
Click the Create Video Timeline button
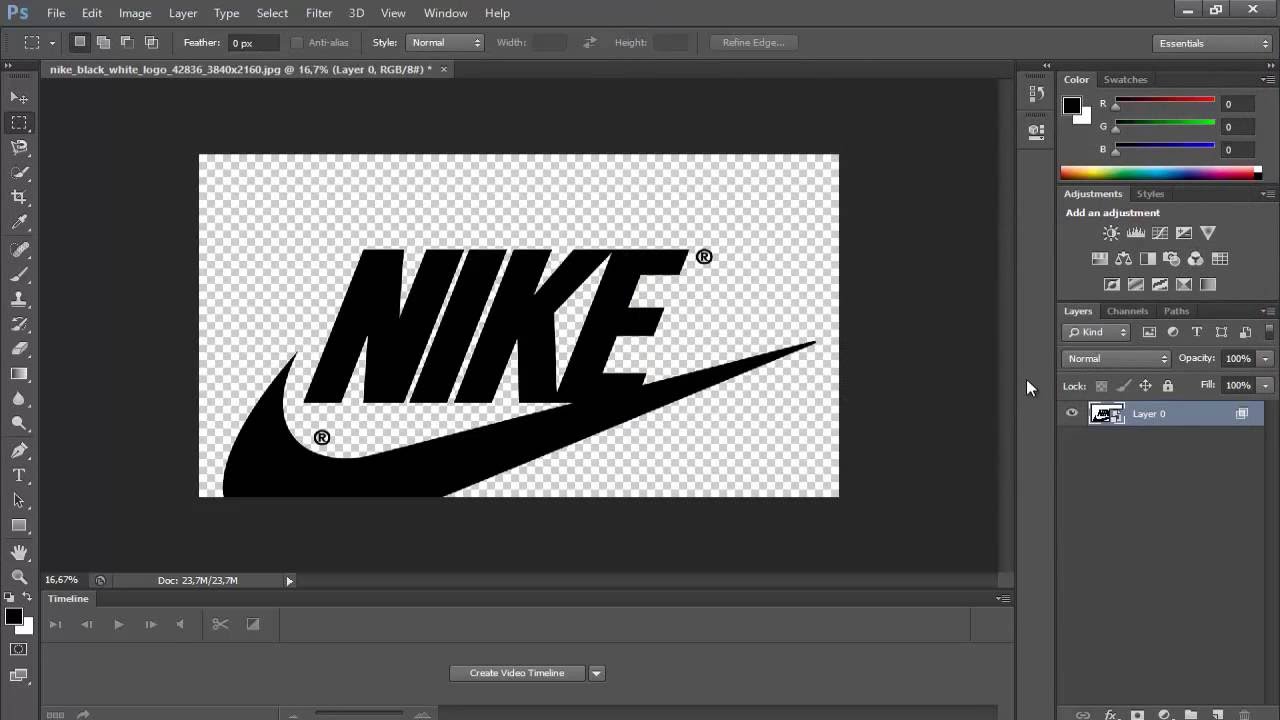pyautogui.click(x=517, y=673)
